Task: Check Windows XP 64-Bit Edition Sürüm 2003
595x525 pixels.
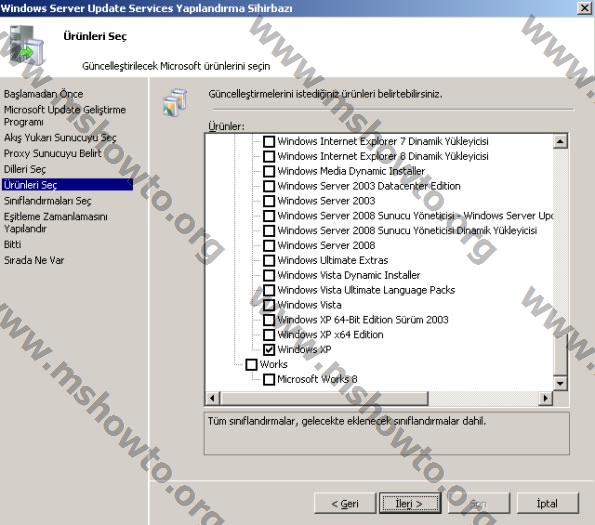Action: (269, 320)
